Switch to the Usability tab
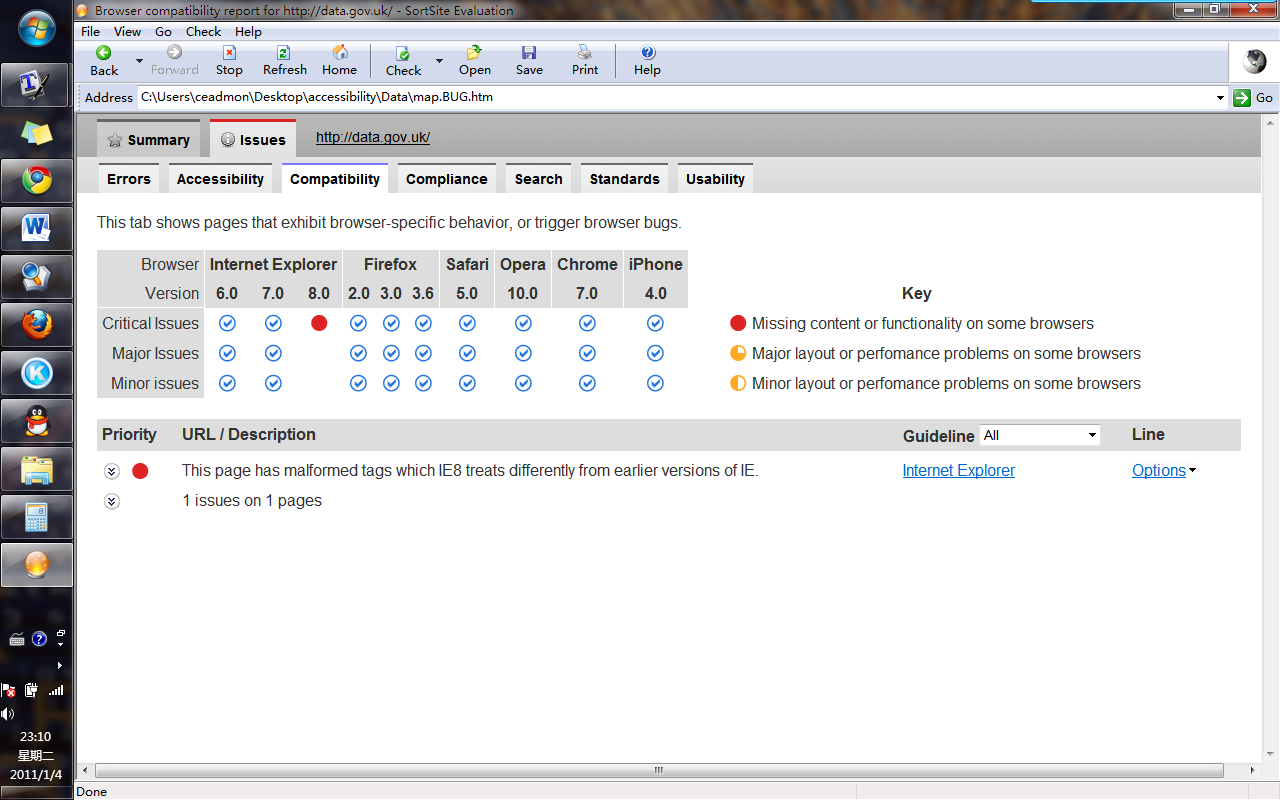 [715, 179]
